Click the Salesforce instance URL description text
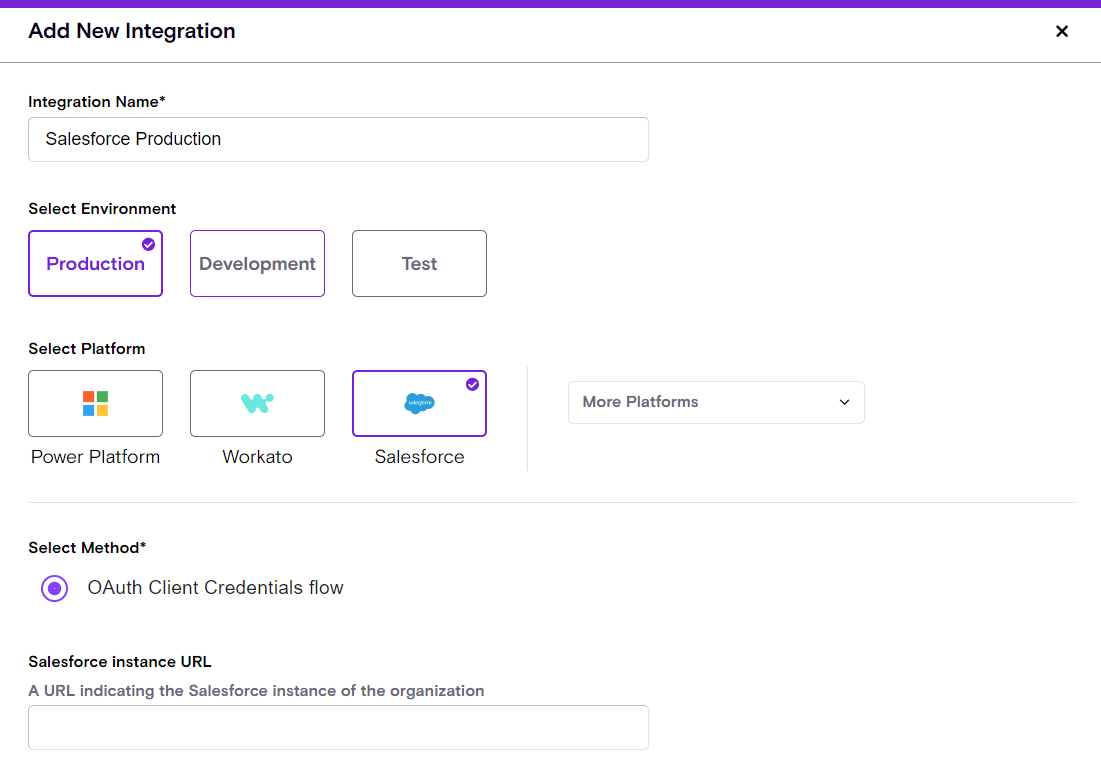The height and width of the screenshot is (765, 1101). tap(256, 691)
